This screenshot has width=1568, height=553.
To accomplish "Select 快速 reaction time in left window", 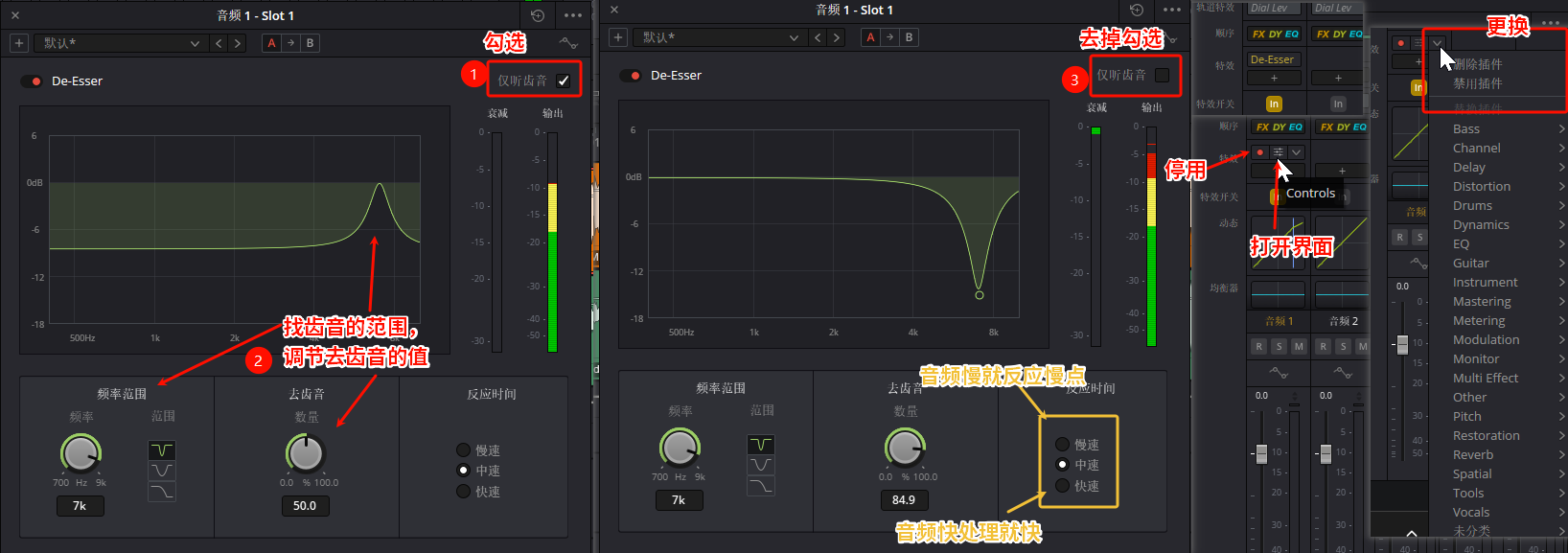I will coord(463,492).
